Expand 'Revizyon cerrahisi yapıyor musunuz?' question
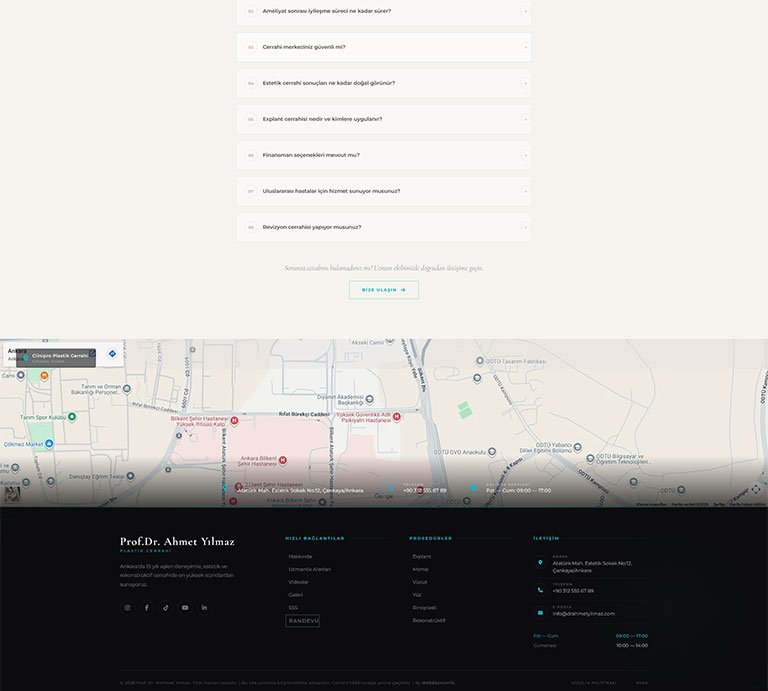 (384, 227)
